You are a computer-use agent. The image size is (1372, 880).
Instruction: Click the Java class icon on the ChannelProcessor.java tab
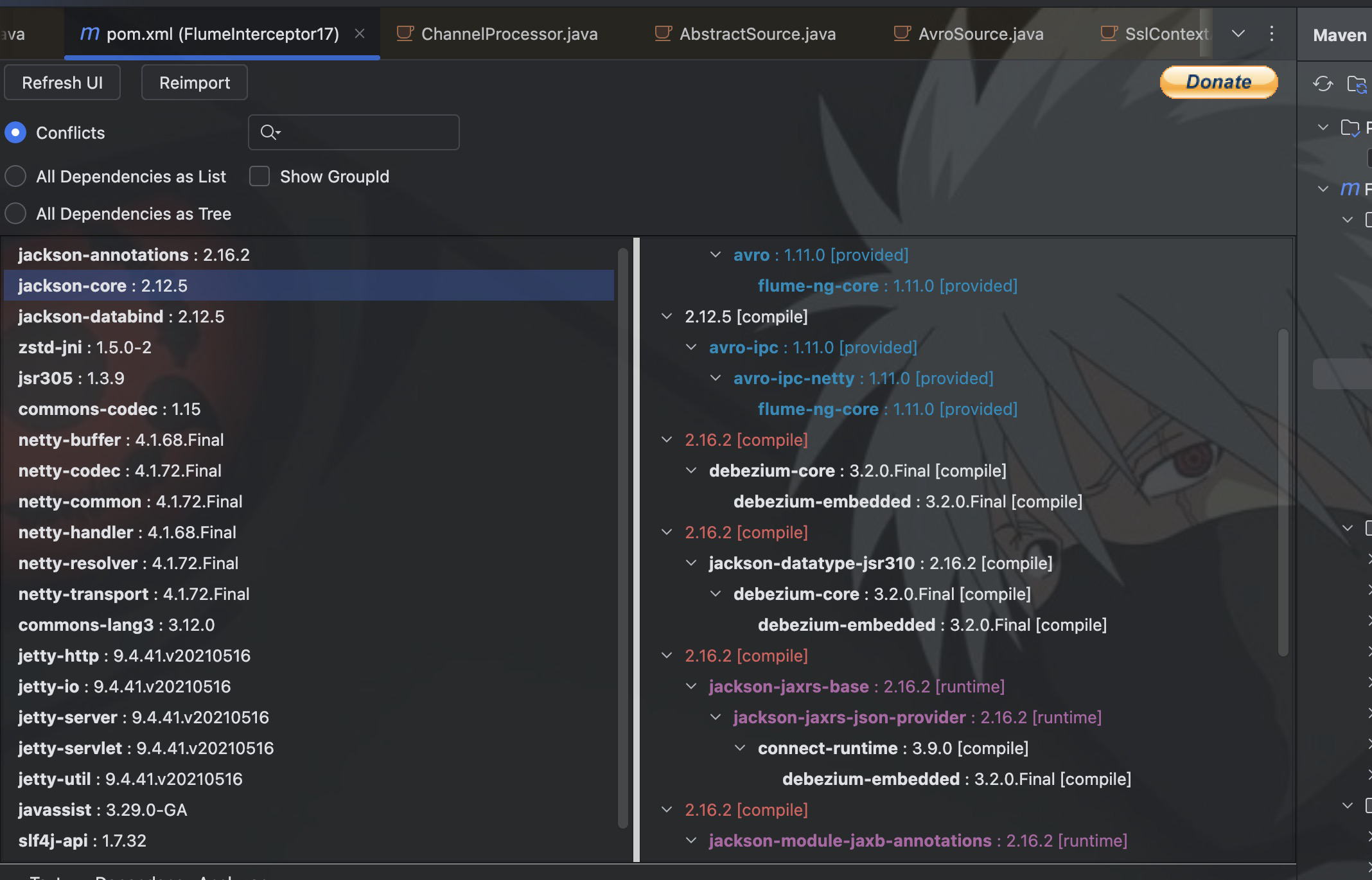(405, 33)
